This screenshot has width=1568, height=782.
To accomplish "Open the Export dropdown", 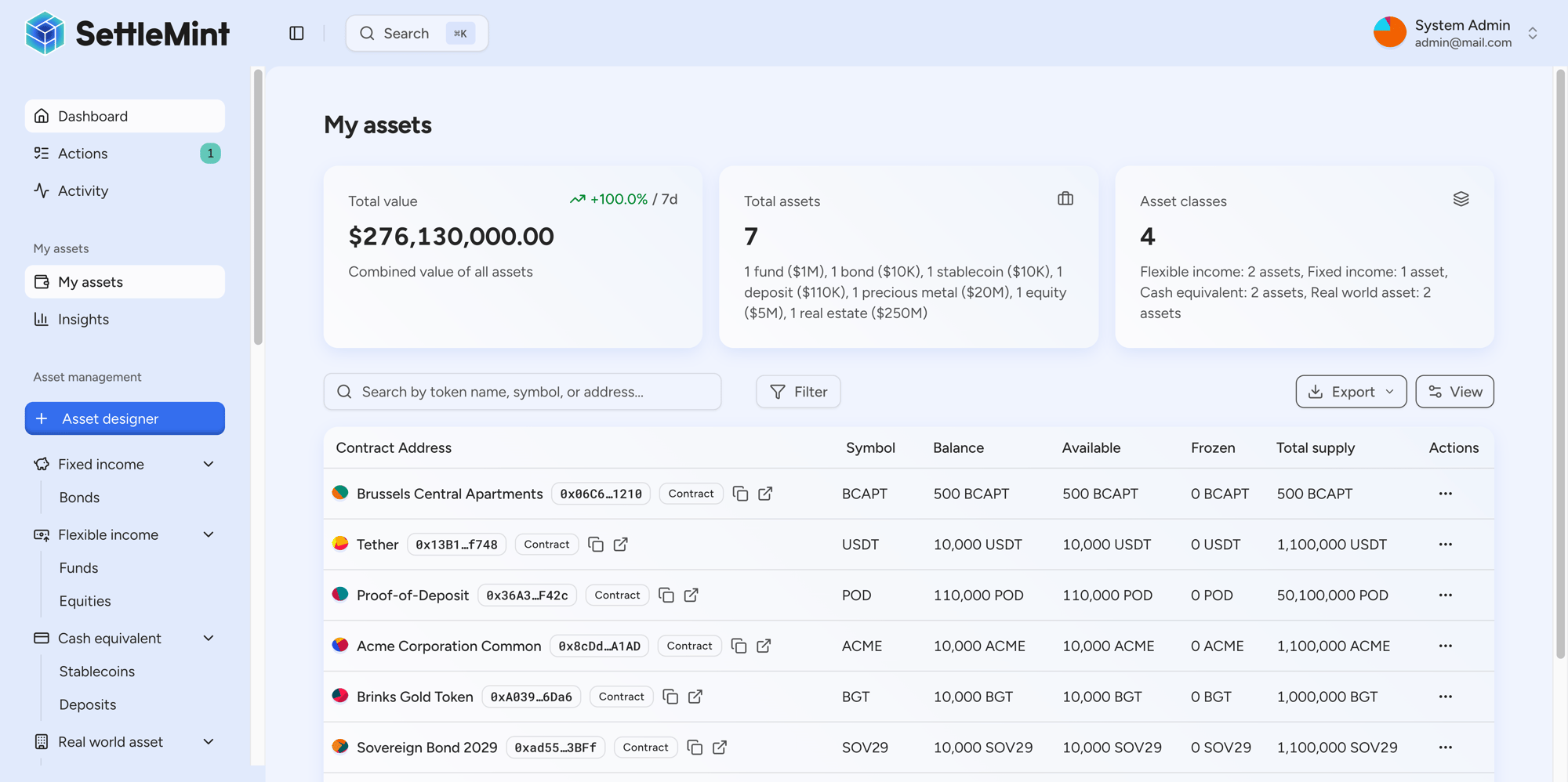I will coord(1351,392).
